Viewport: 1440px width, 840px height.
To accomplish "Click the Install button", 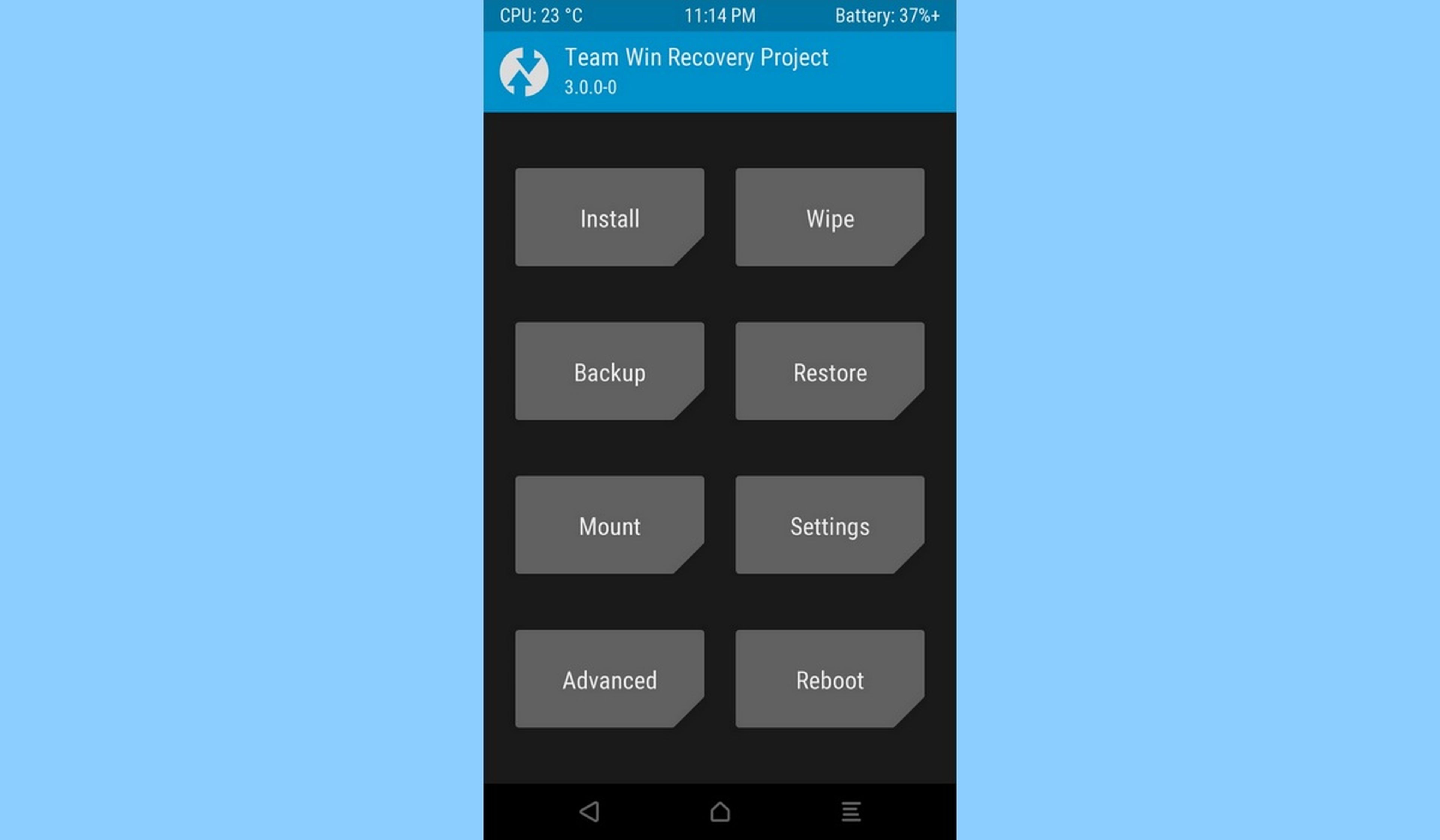I will [609, 218].
